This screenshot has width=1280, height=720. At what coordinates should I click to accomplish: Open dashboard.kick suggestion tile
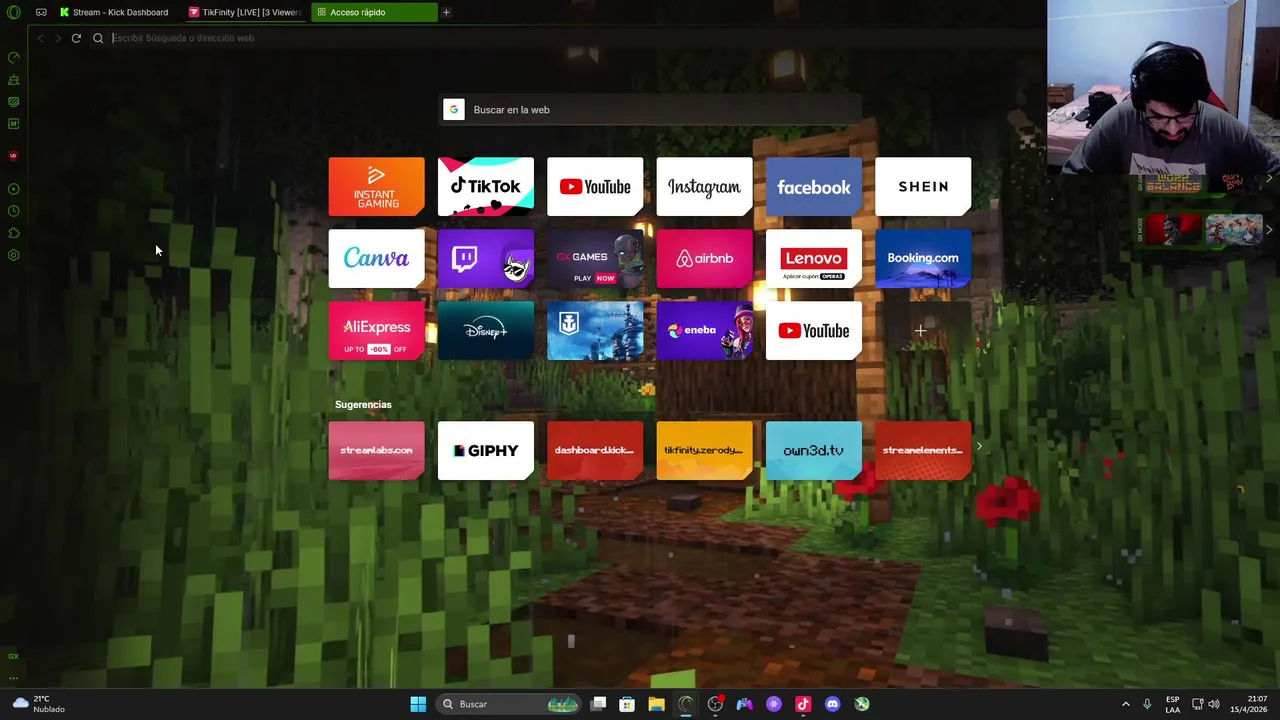coord(595,451)
